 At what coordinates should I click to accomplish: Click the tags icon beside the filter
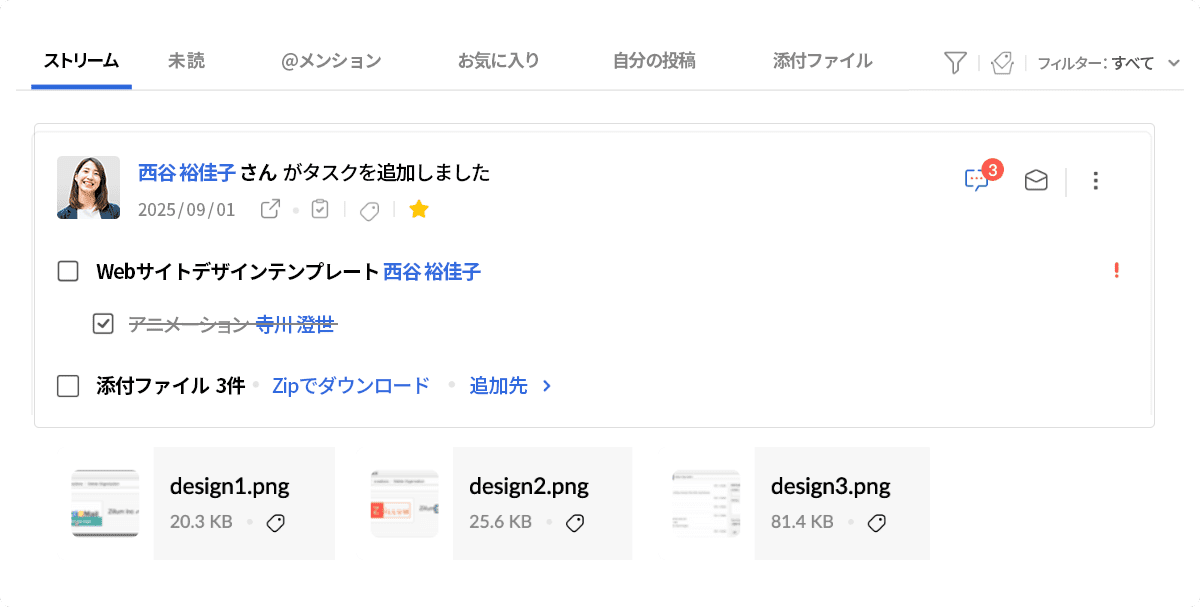point(1002,62)
